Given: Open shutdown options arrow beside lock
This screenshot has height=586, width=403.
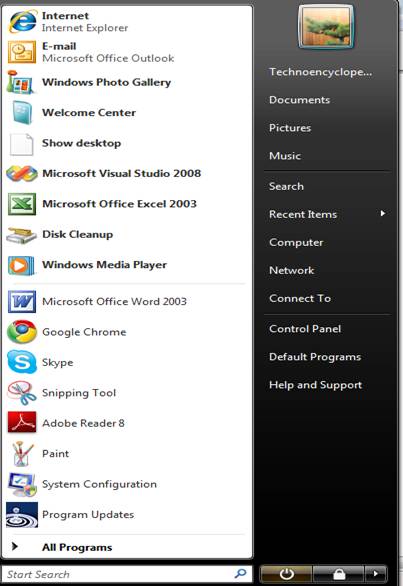Looking at the screenshot, I should pyautogui.click(x=376, y=573).
